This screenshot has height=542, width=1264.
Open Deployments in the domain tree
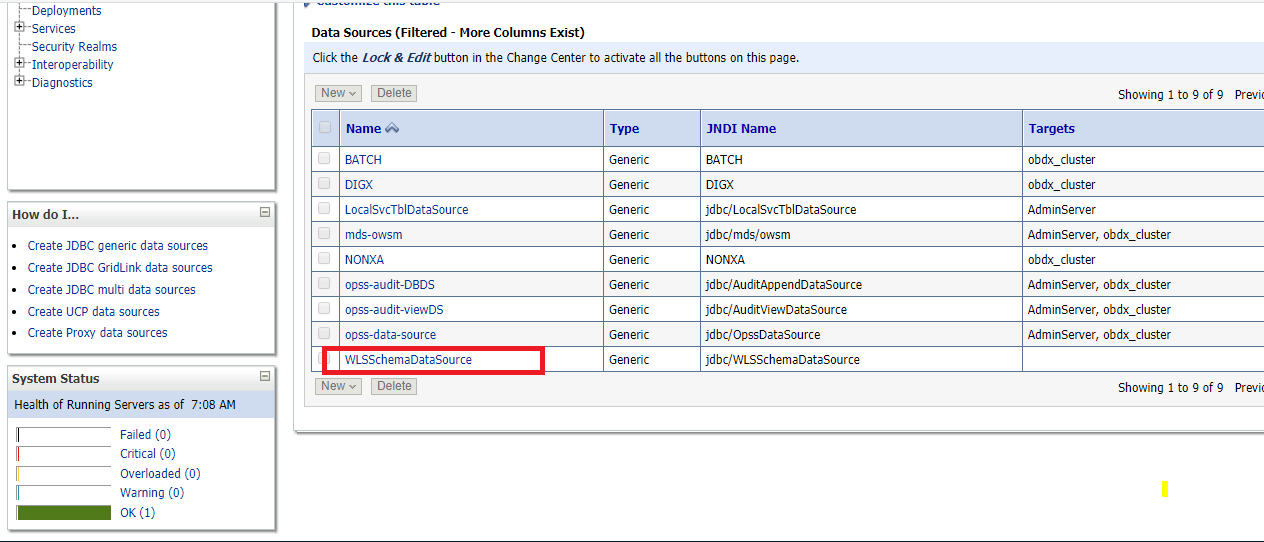tap(66, 11)
